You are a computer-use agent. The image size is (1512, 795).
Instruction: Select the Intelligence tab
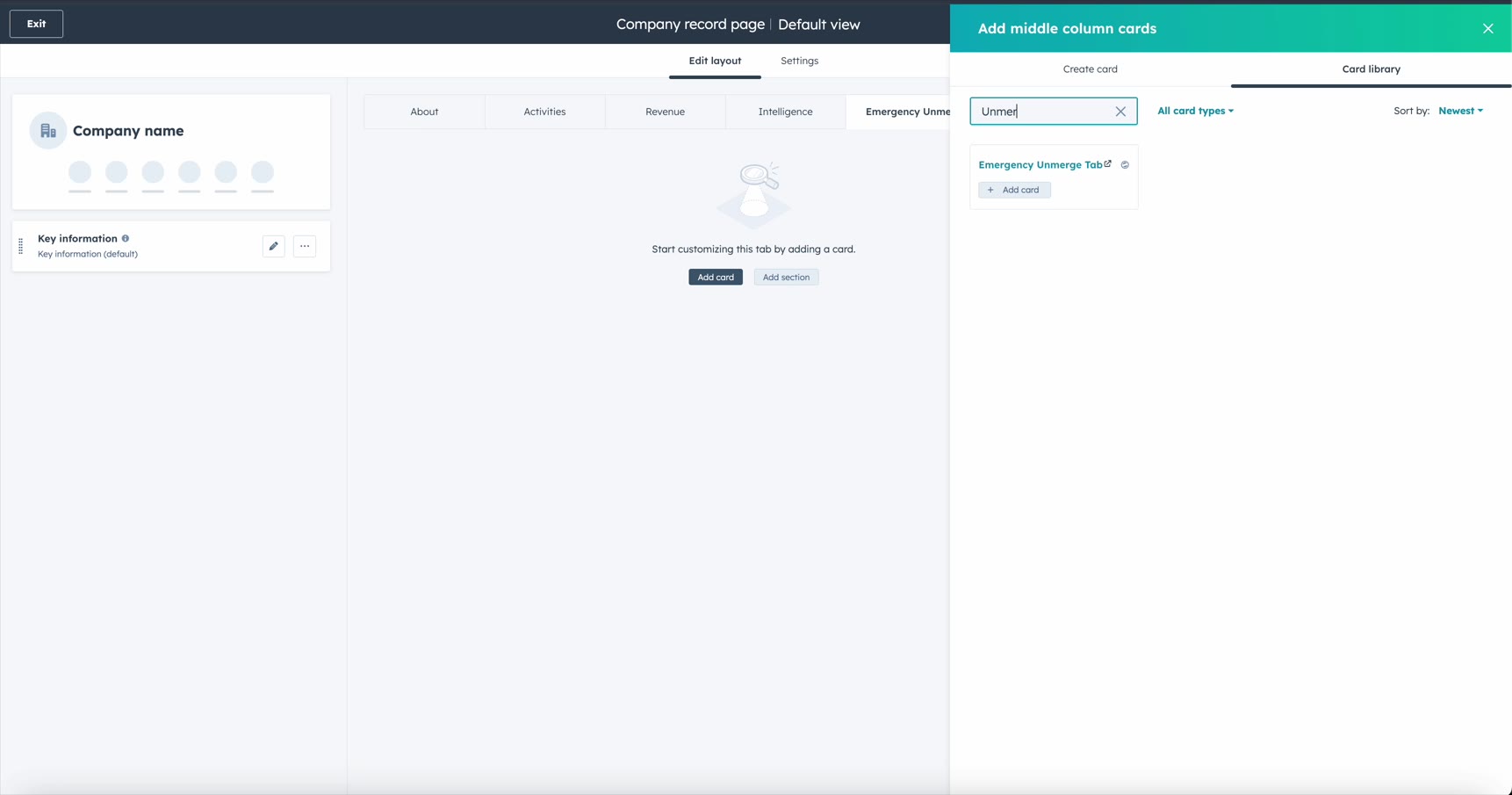785,112
